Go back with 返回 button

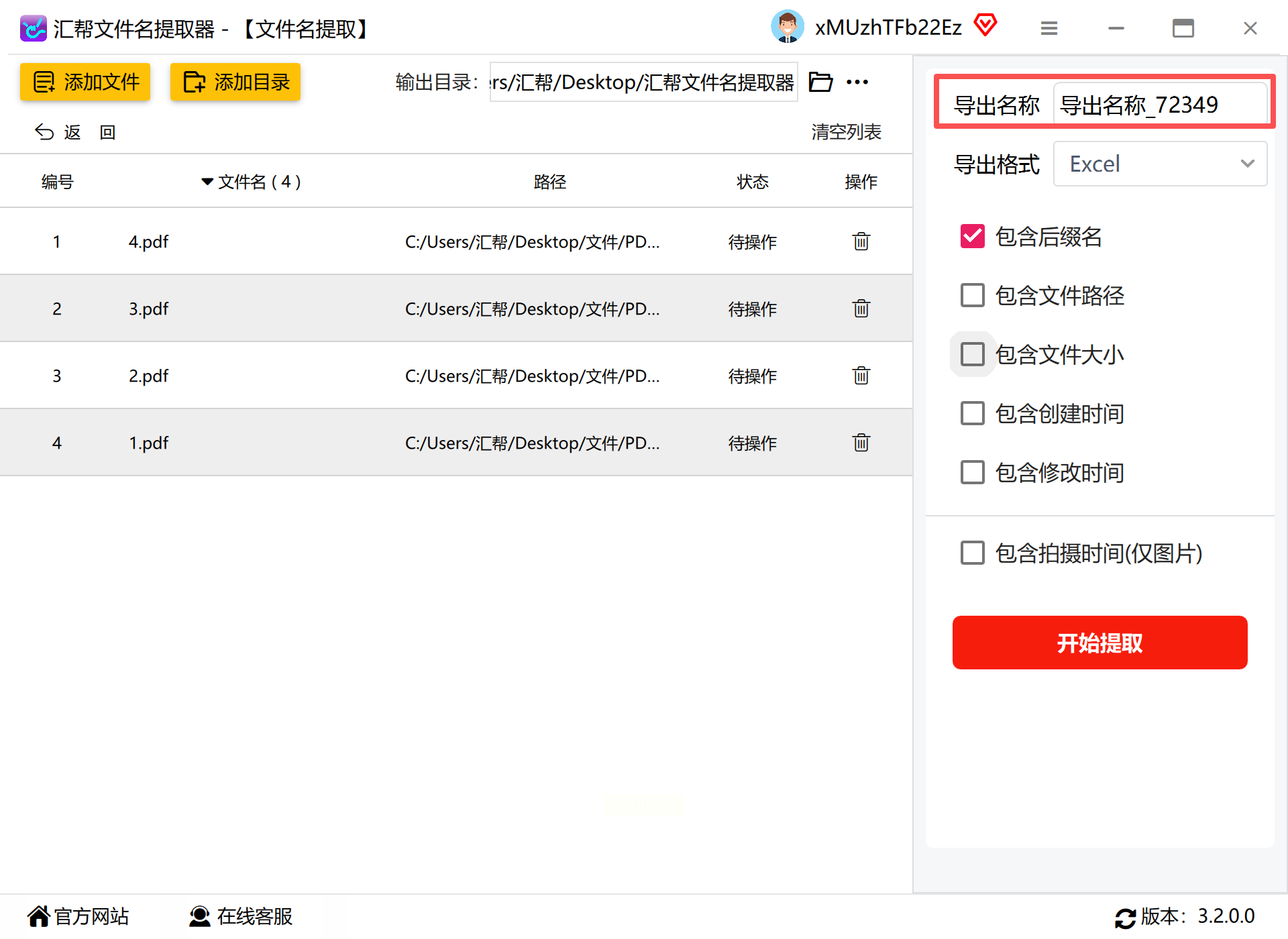pos(75,132)
